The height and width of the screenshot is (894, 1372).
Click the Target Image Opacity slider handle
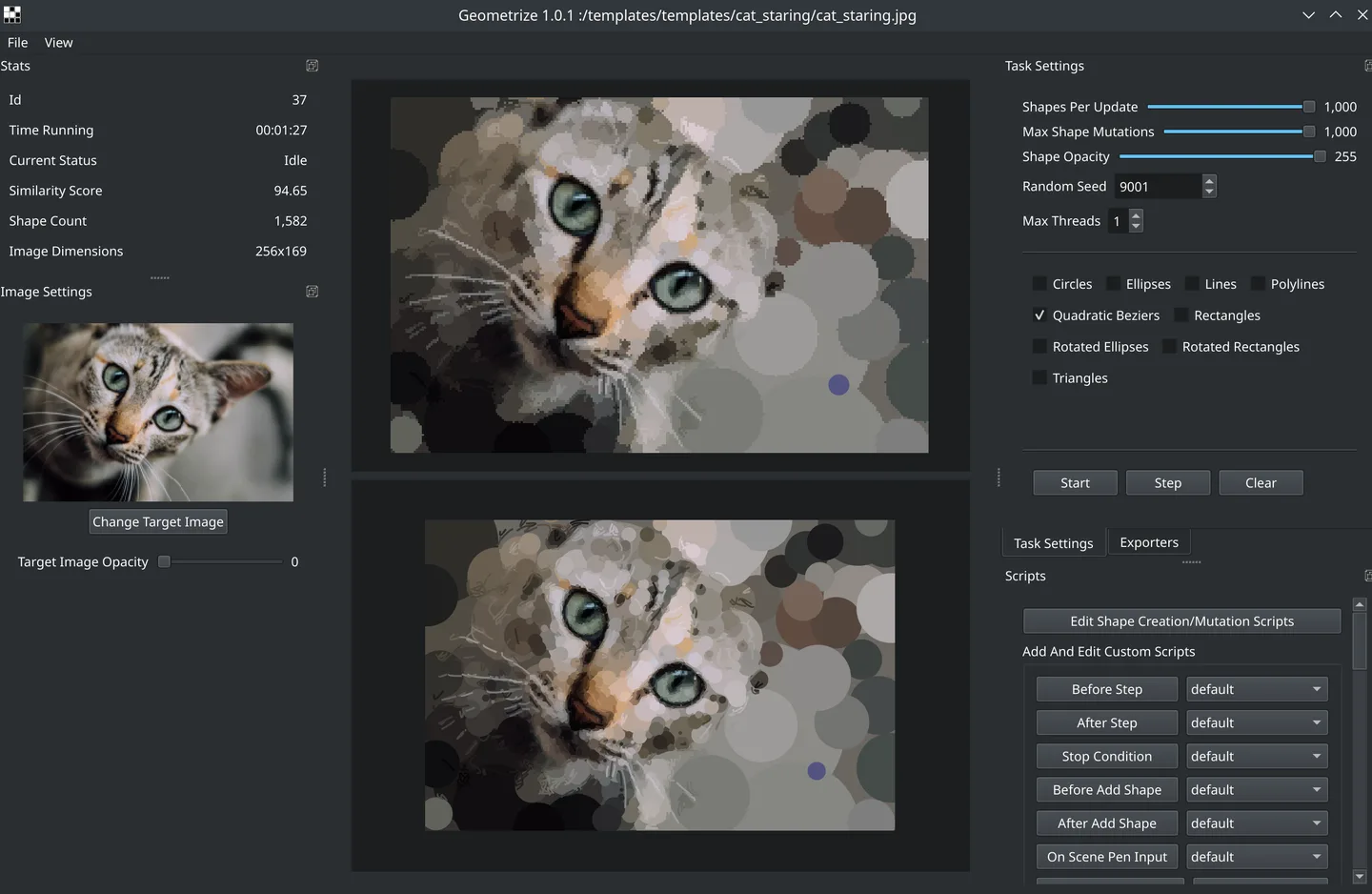pos(164,562)
